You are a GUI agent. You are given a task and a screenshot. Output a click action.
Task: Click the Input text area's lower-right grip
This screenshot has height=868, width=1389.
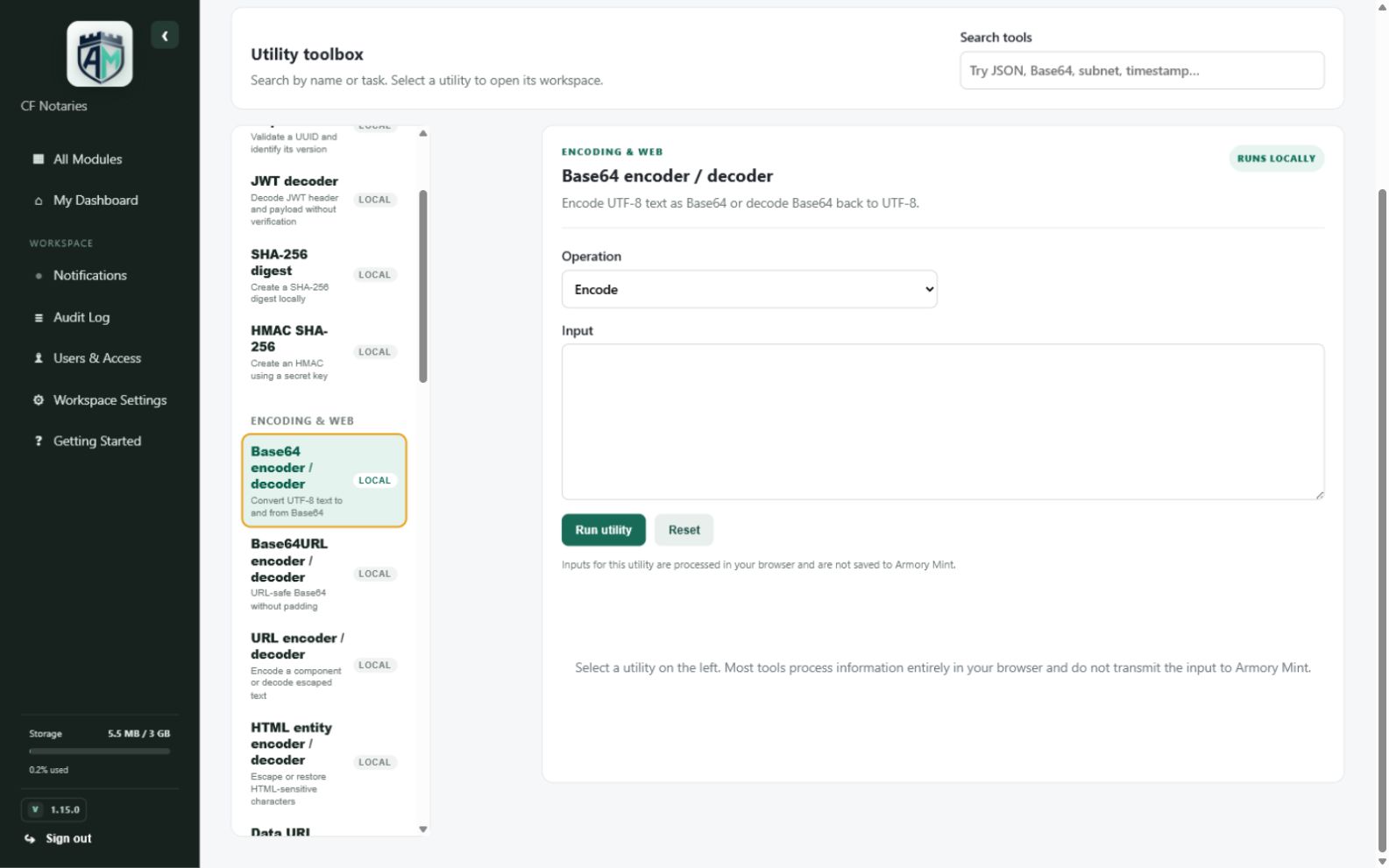1318,495
